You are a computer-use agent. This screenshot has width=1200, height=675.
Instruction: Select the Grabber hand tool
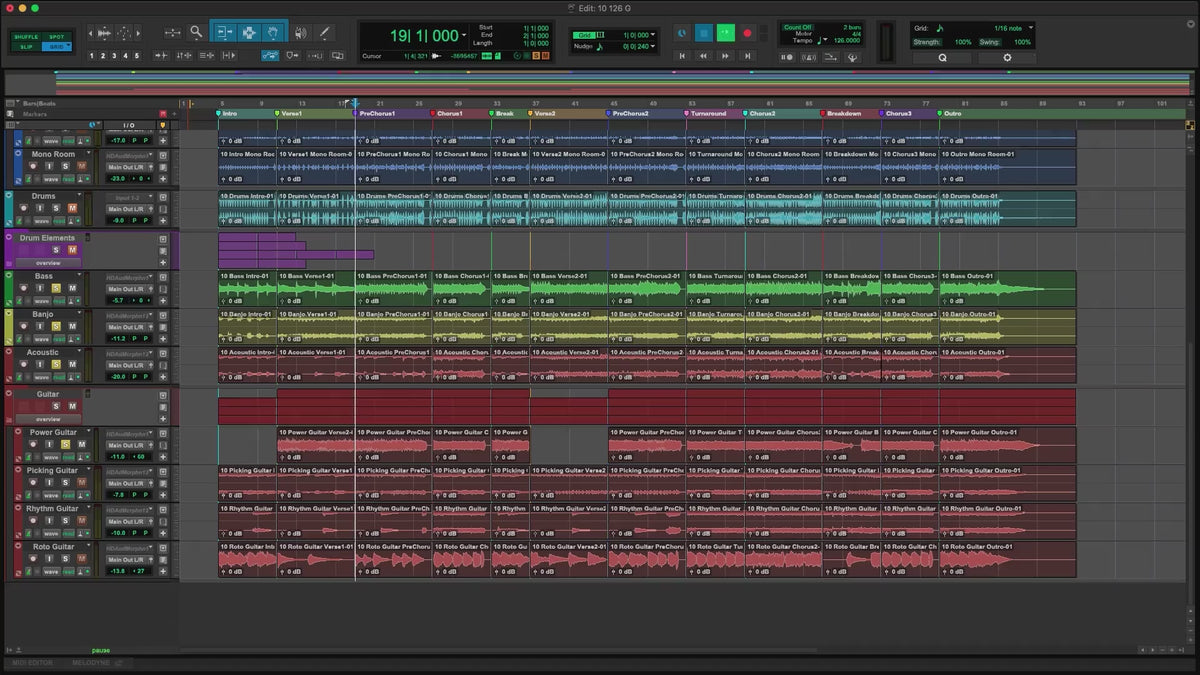pos(272,32)
